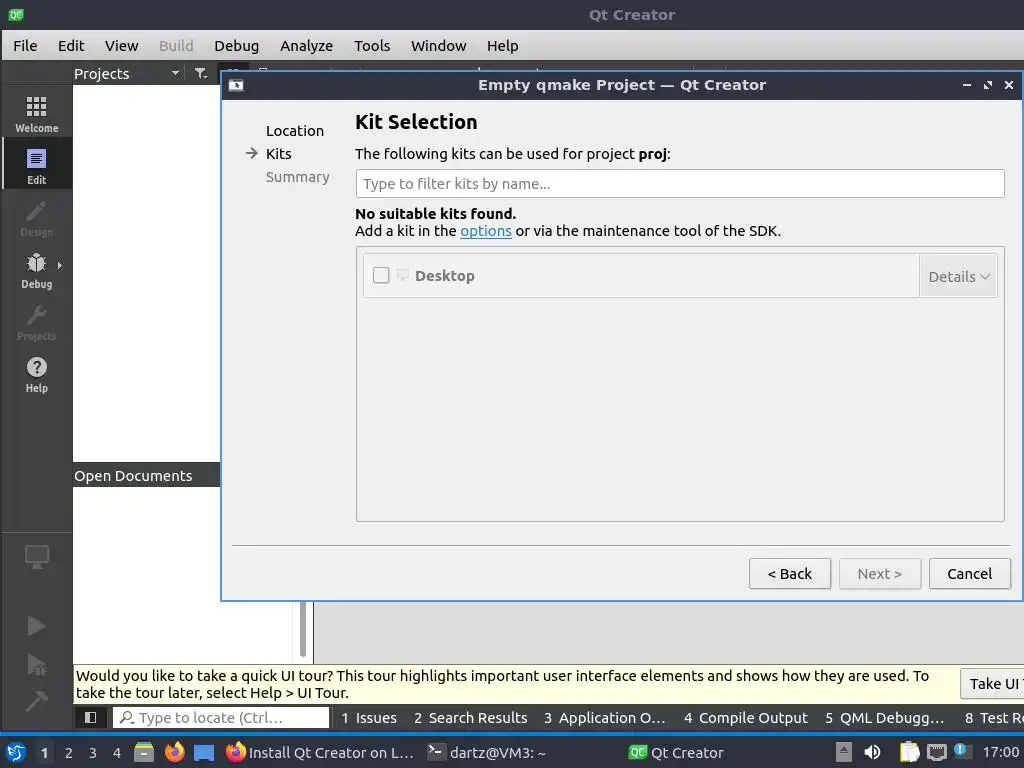1024x768 pixels.
Task: Click the Open Documents pane header
Action: point(146,475)
